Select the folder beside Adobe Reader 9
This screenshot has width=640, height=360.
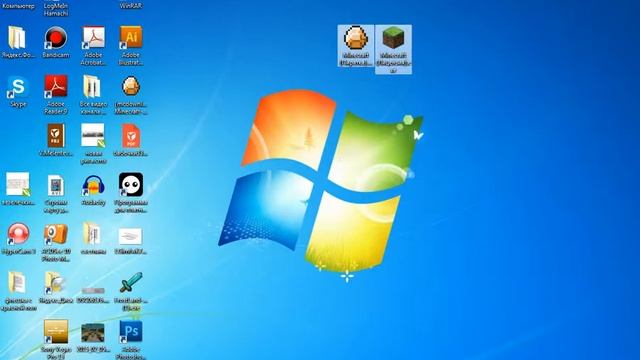coord(93,87)
